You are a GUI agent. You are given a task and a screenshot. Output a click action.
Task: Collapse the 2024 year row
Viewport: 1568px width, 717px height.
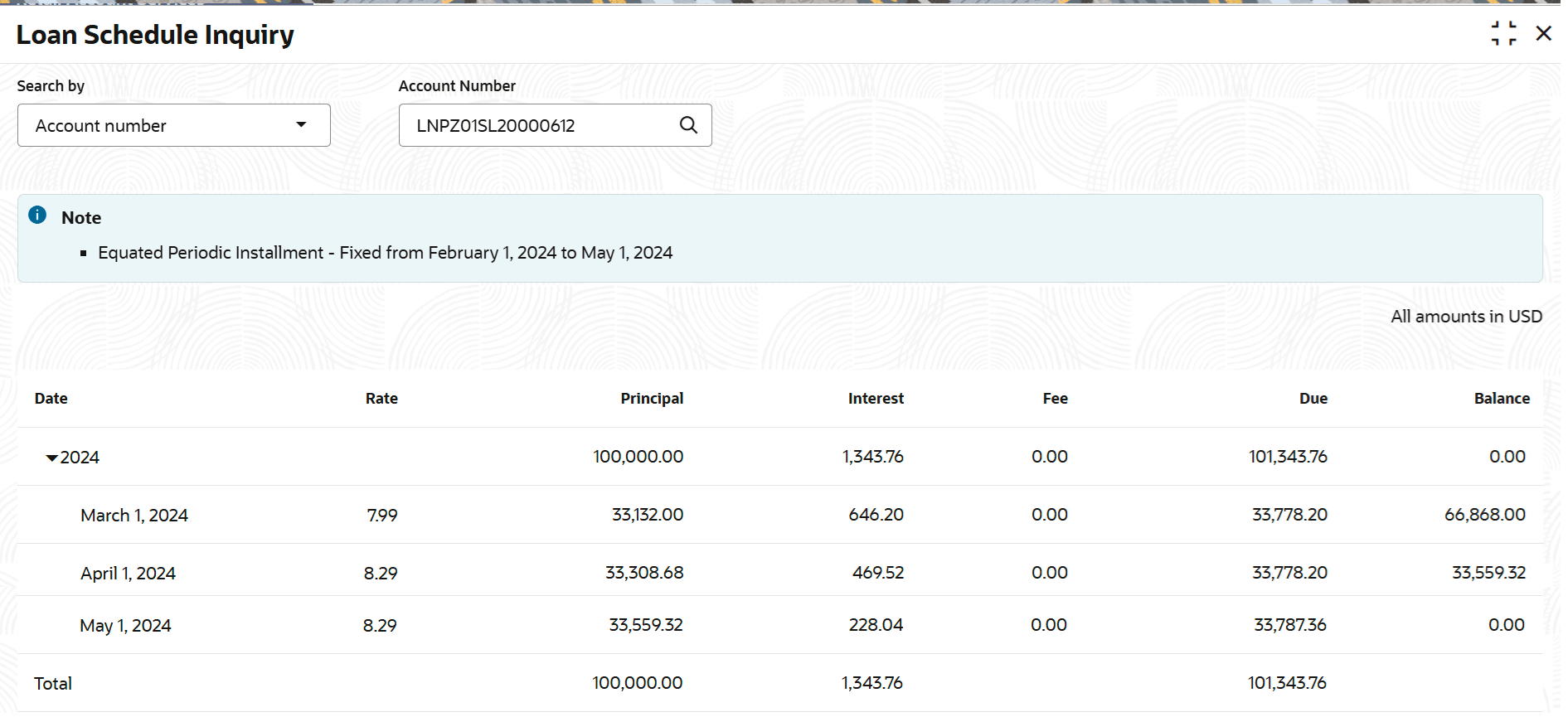pos(51,458)
